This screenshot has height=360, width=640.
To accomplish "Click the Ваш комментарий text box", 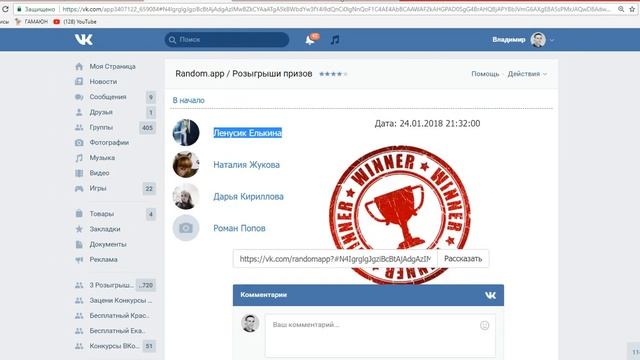I will 380,336.
